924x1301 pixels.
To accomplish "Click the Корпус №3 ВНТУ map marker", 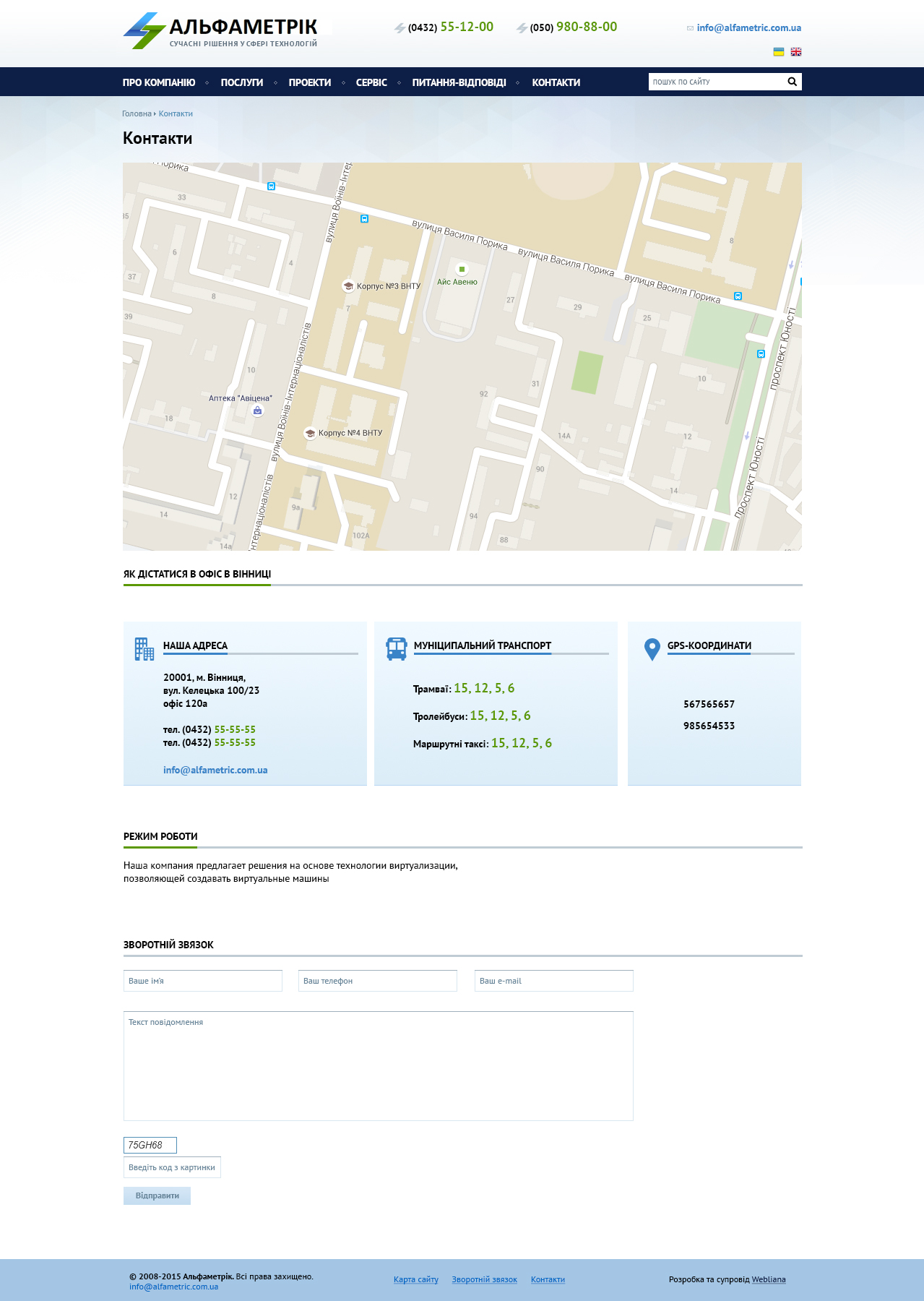I will point(348,286).
